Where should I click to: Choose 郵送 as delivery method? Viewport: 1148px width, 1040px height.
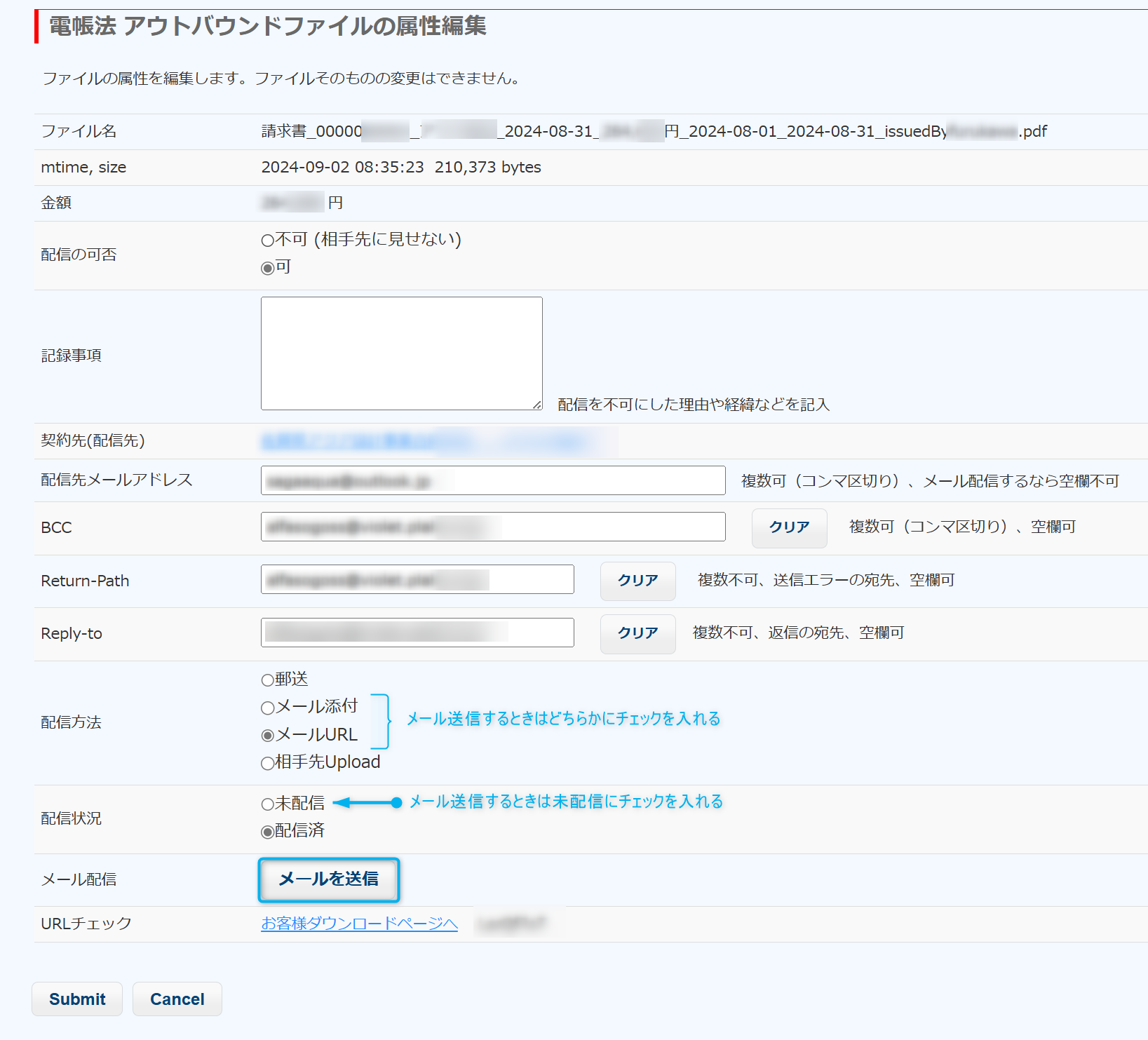point(267,680)
